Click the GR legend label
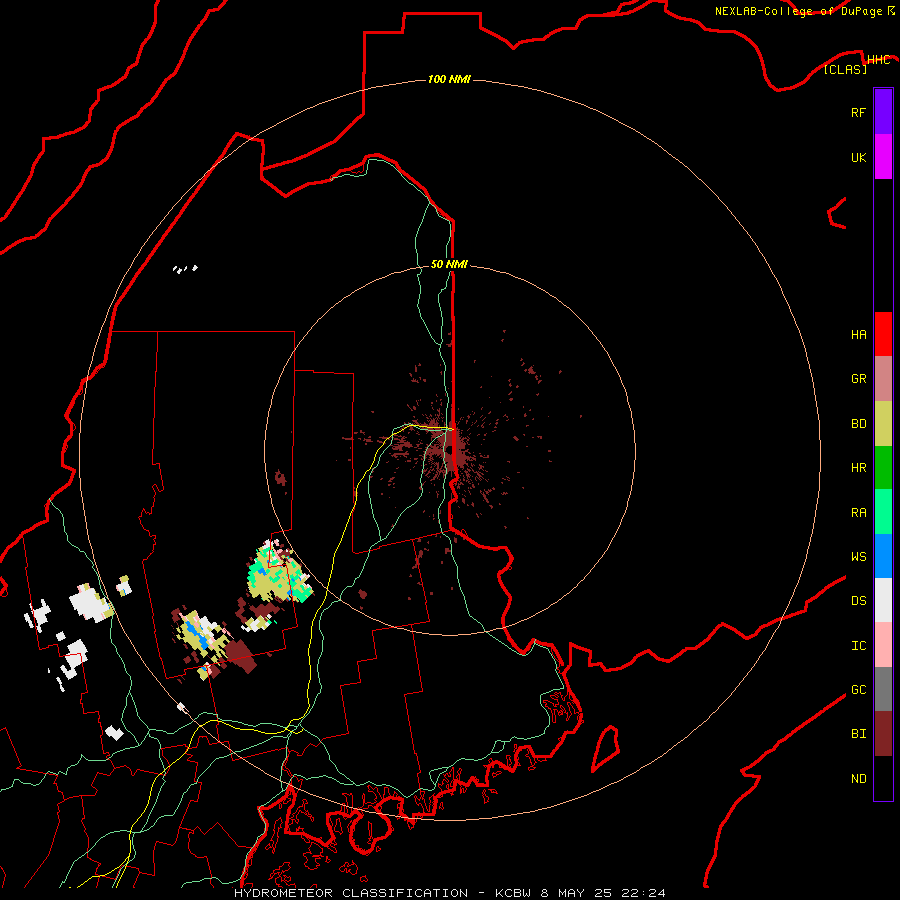Screen dimensions: 900x900 tap(858, 379)
